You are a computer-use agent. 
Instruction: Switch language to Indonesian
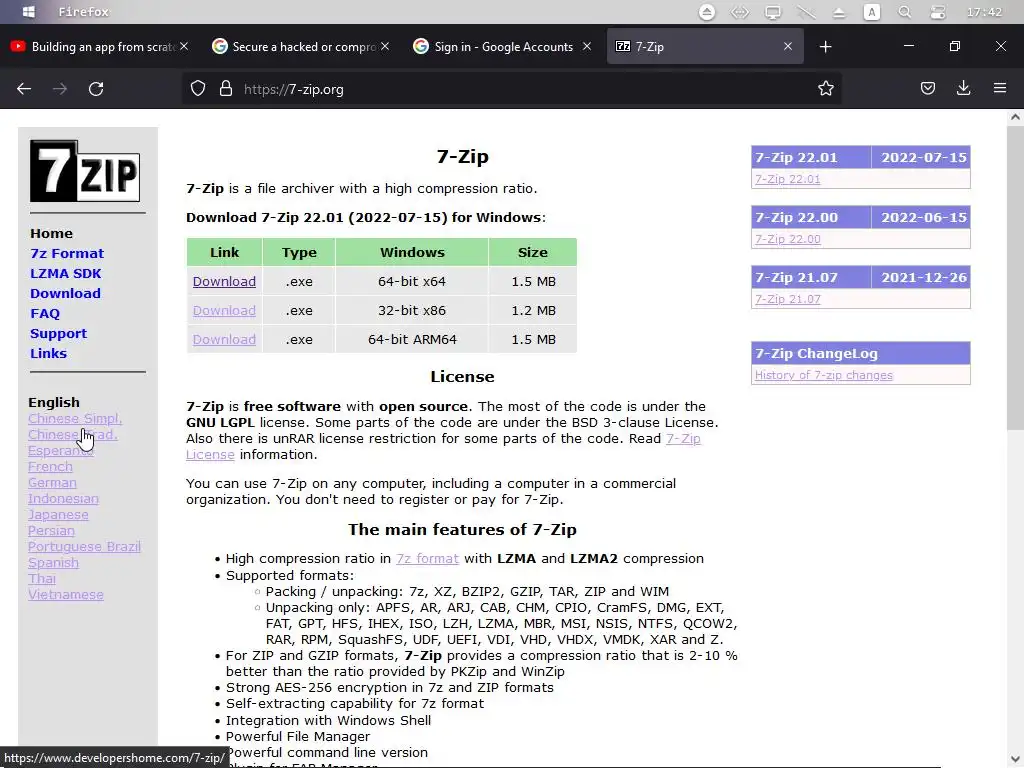tap(63, 498)
